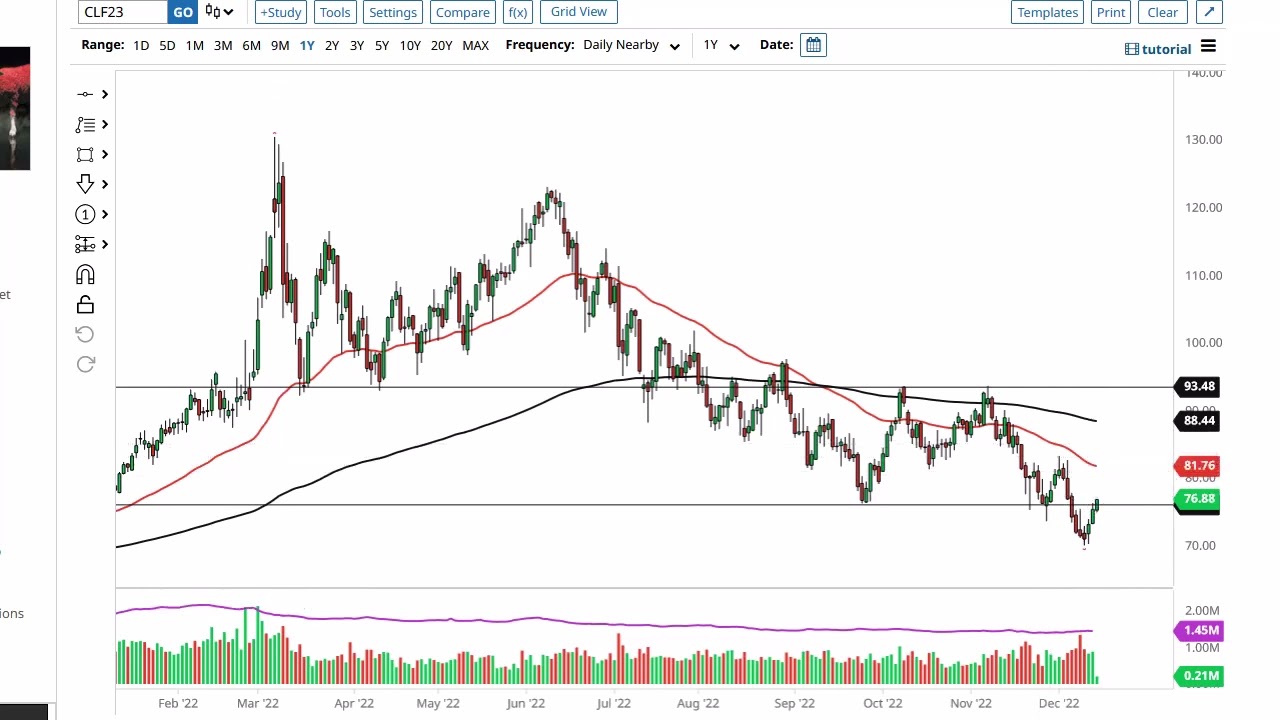Open the Tools menu
This screenshot has height=720, width=1280.
coord(335,12)
